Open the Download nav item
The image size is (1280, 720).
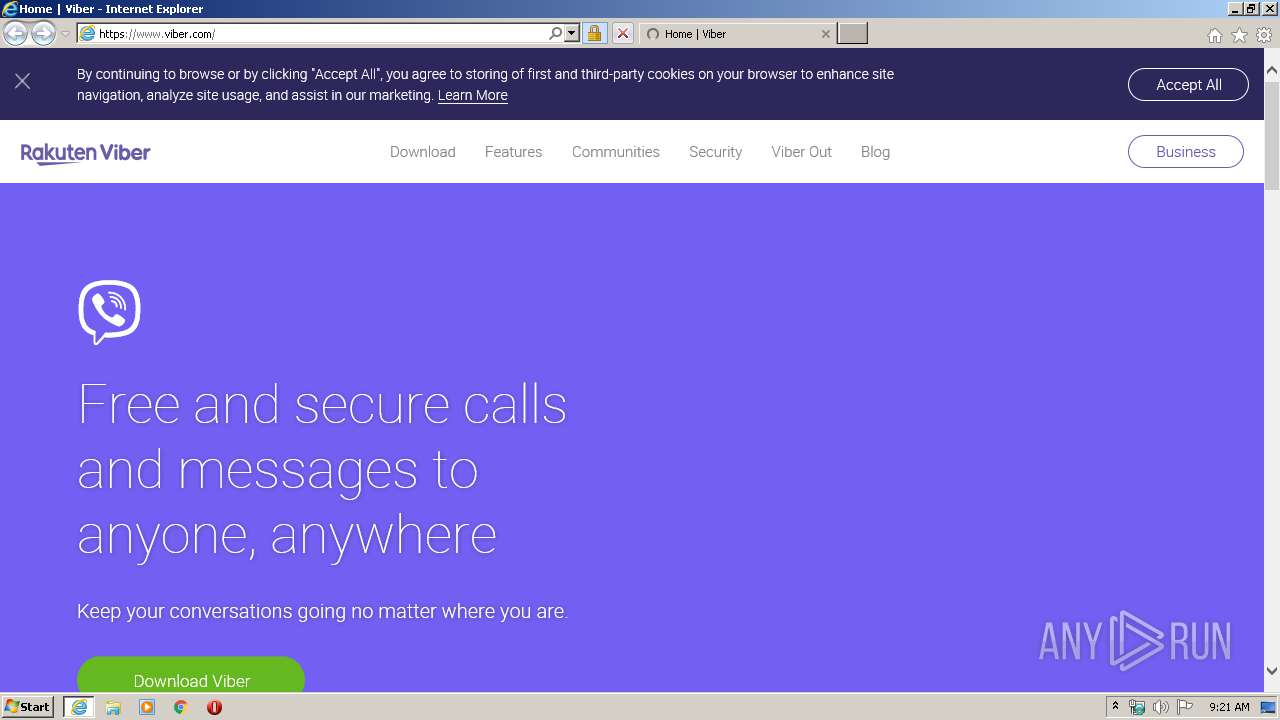pyautogui.click(x=422, y=152)
